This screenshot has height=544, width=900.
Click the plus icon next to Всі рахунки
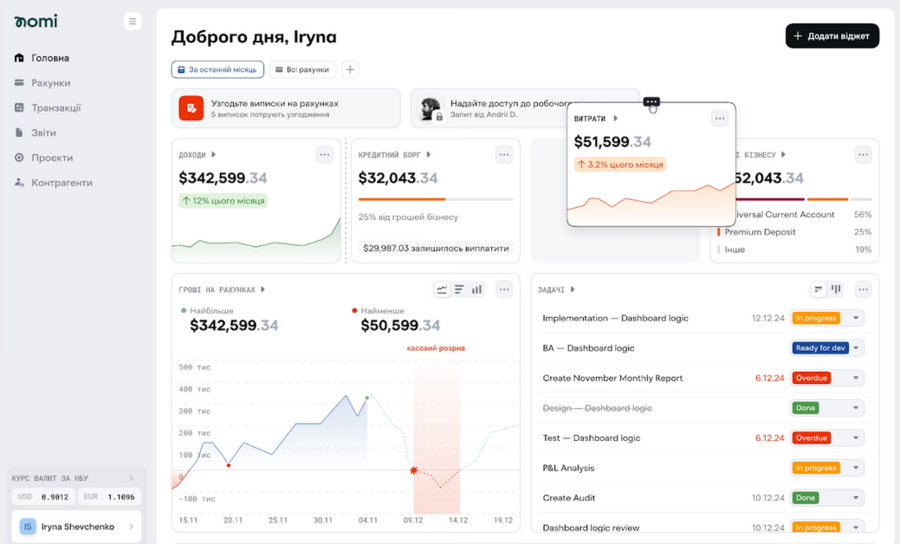tap(350, 70)
